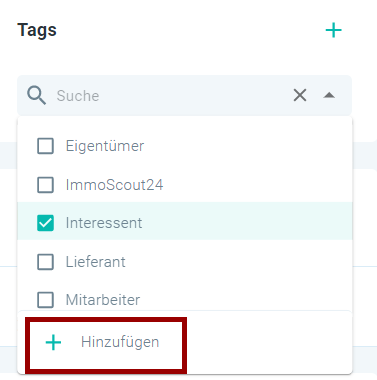Click the plus icon next to Hinzufügen

coord(53,342)
